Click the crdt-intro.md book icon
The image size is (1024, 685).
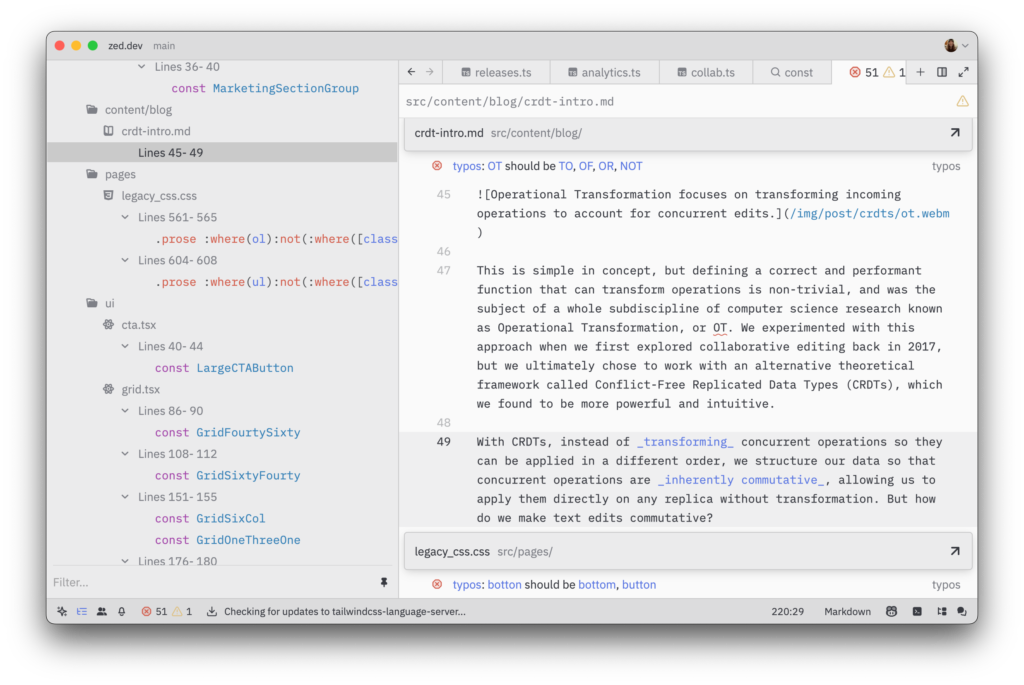(x=108, y=131)
